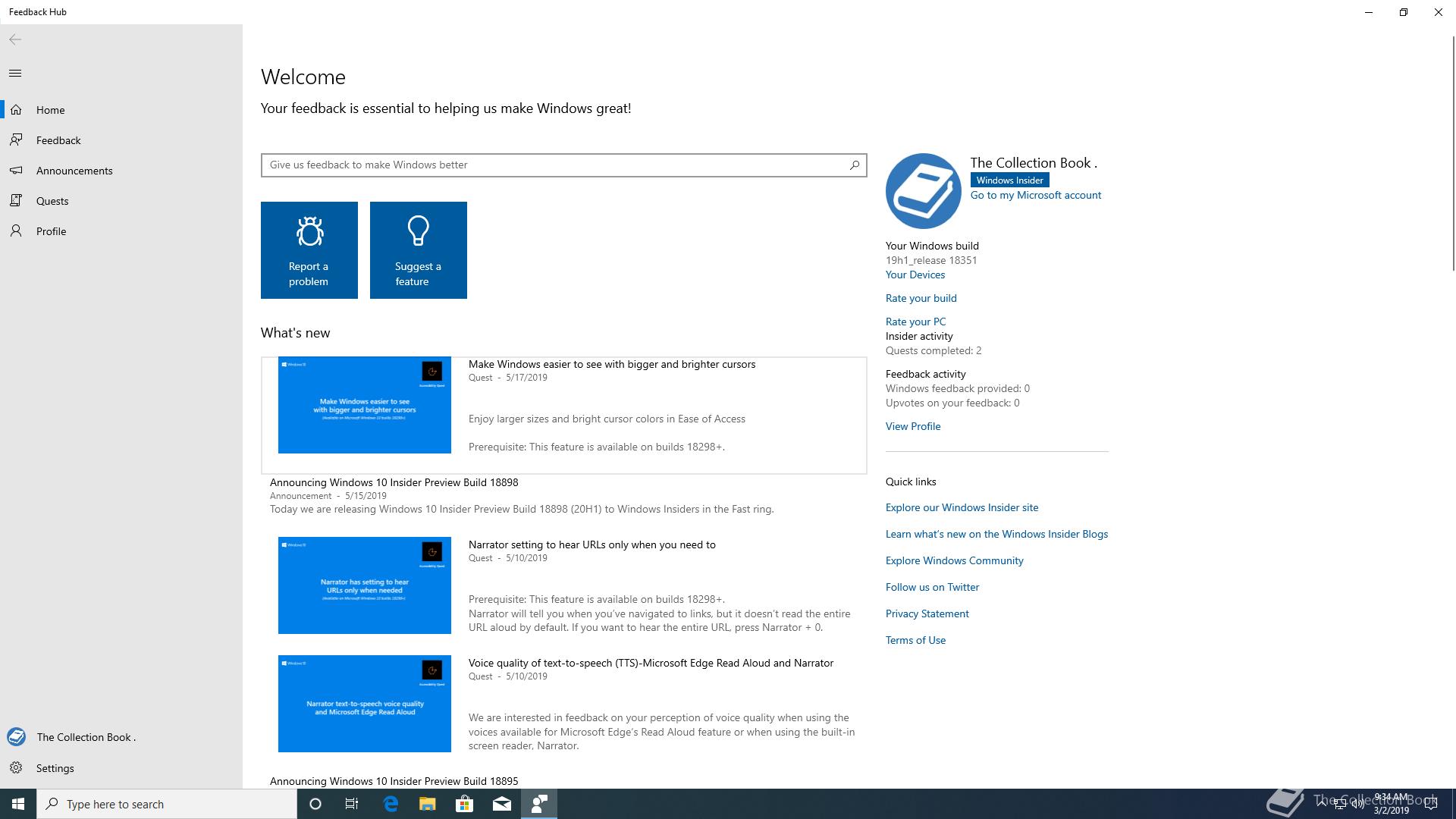Screen dimensions: 1456x819
Task: Click the taskbar clock and date
Action: (1391, 804)
